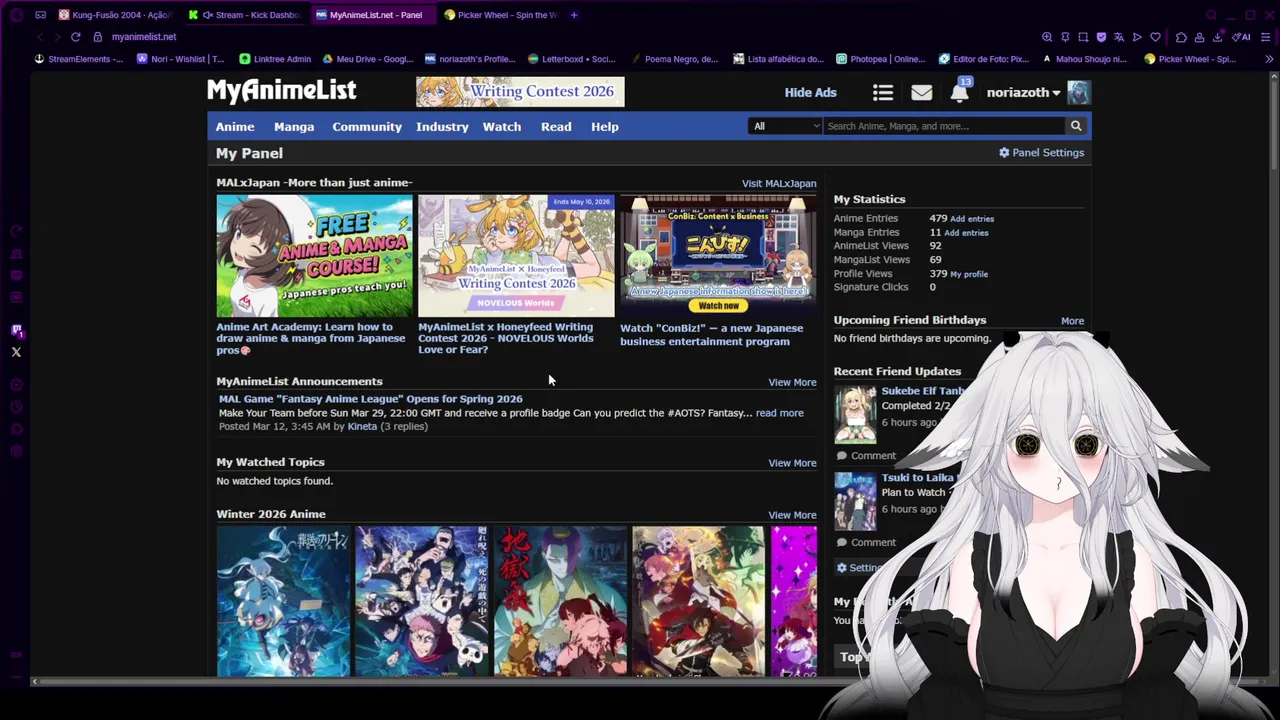The image size is (1280, 720).
Task: Open the messages envelope icon
Action: pos(921,92)
